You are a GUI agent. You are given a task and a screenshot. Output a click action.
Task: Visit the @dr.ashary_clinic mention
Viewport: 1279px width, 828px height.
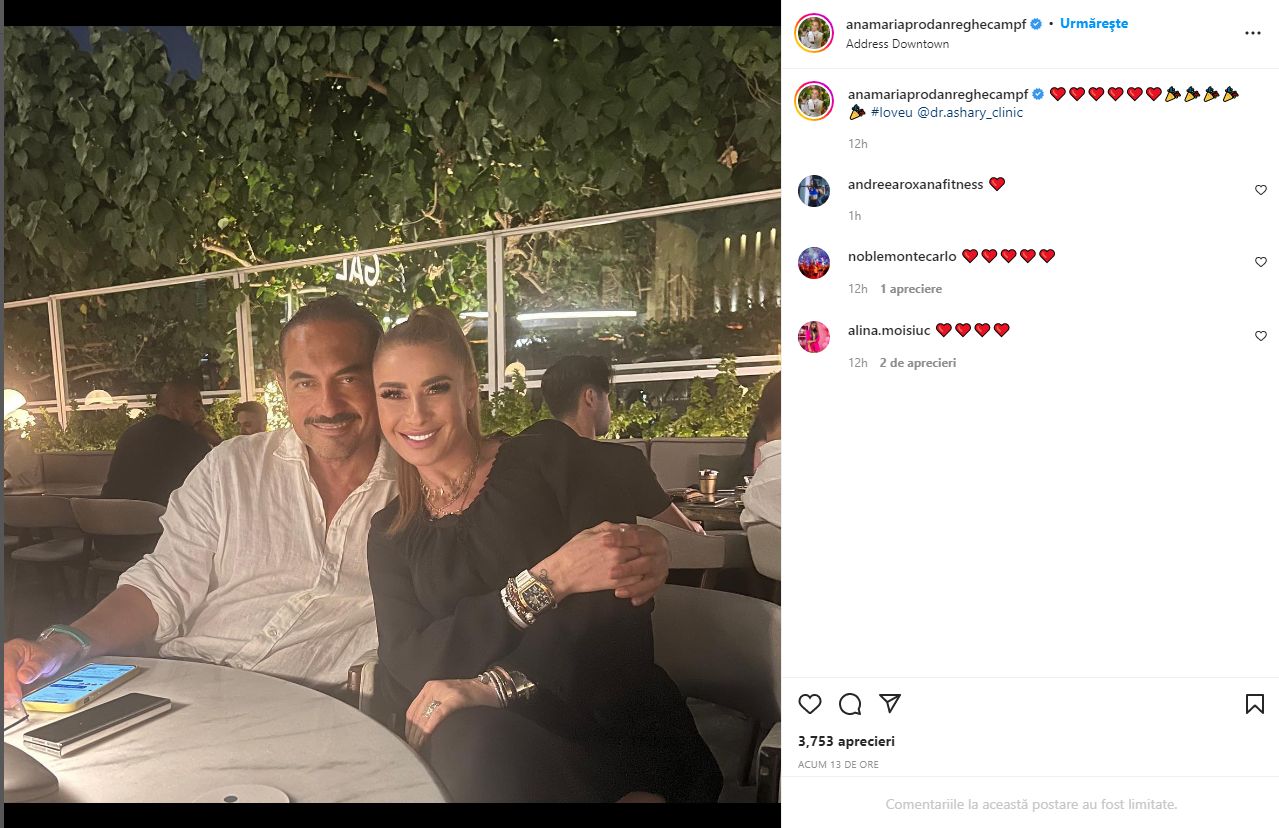pos(968,113)
